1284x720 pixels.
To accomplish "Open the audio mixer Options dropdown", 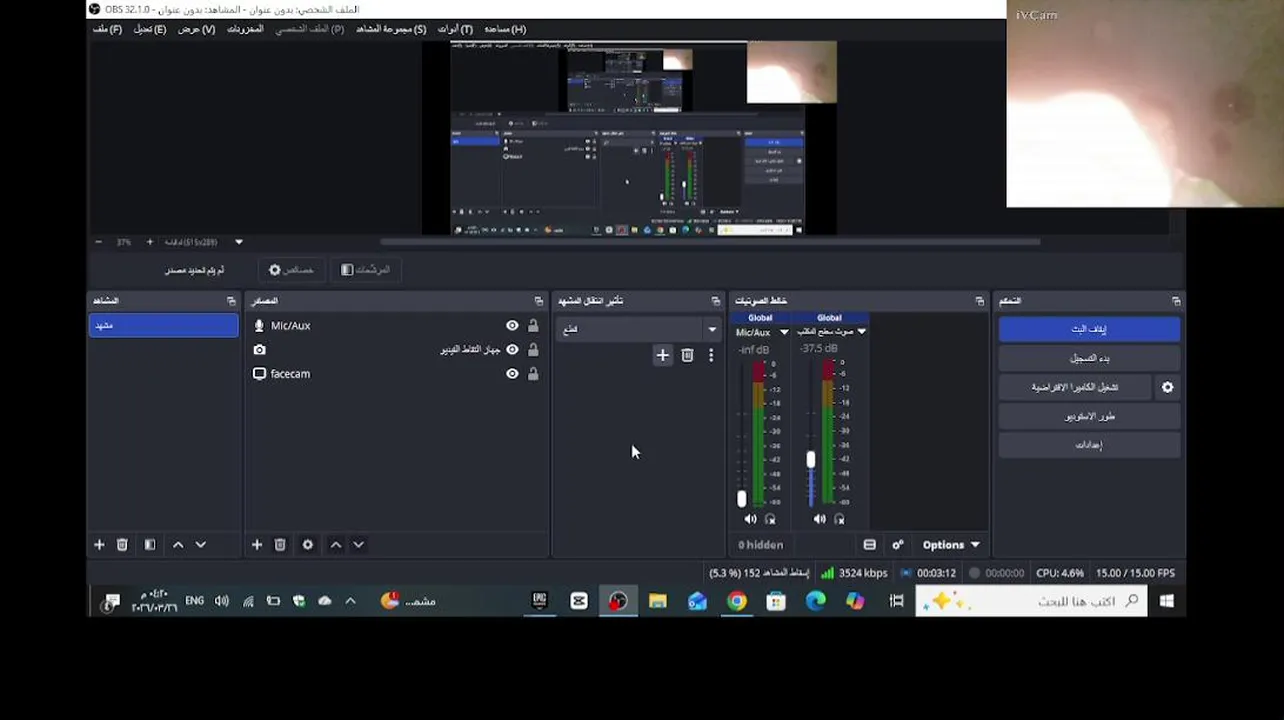I will tap(951, 545).
